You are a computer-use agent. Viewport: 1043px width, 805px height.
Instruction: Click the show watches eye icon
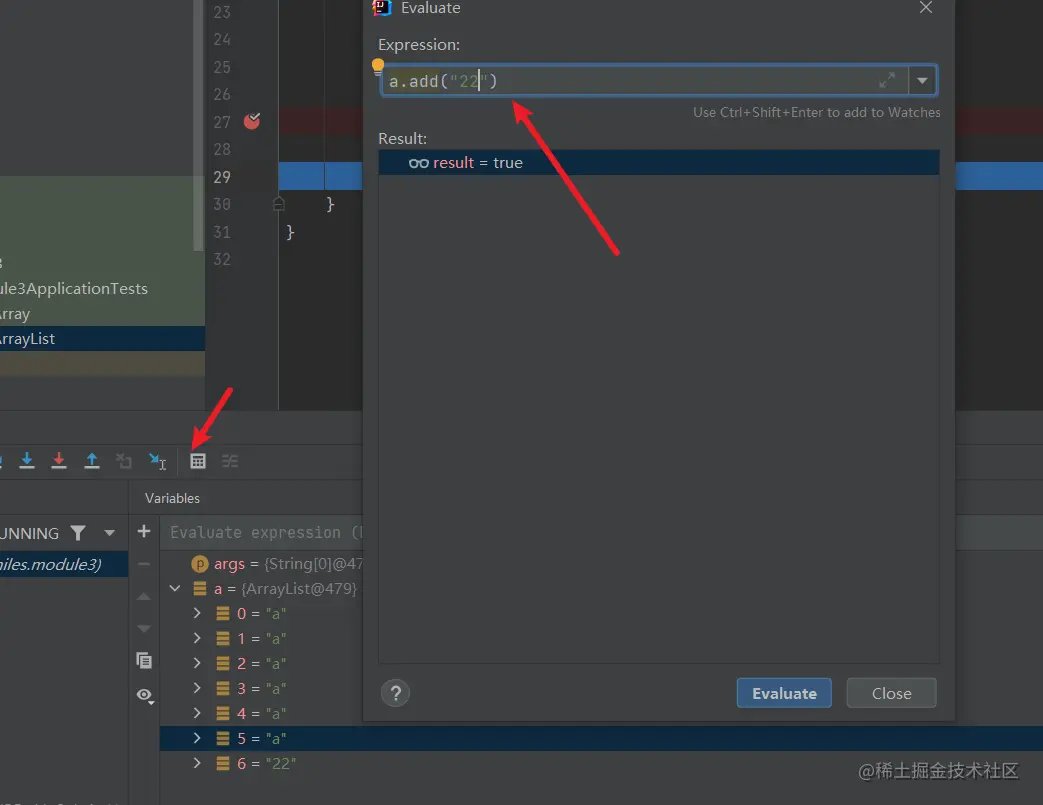[145, 695]
